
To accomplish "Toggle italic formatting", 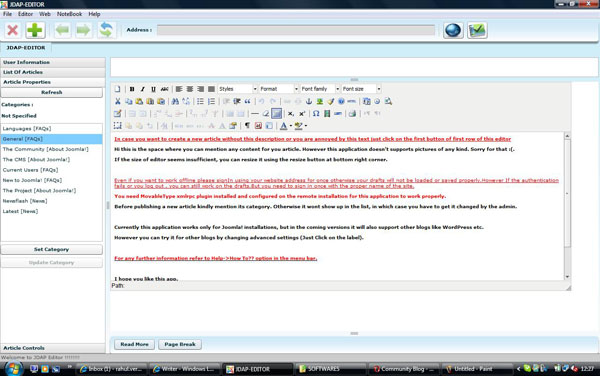I will (x=142, y=89).
